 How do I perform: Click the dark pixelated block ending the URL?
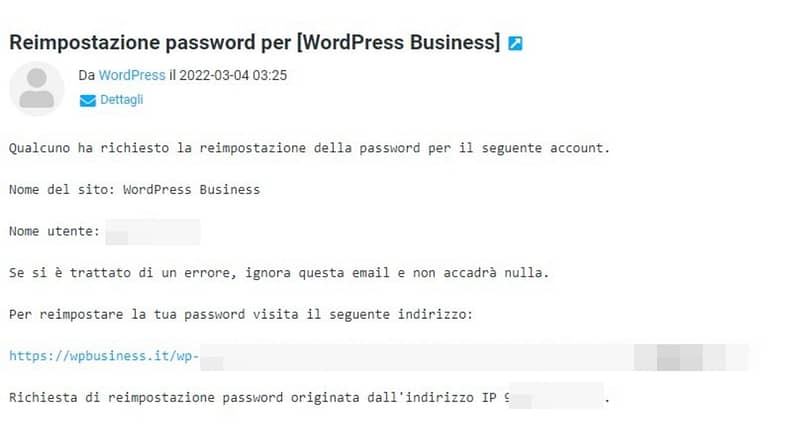(680, 357)
